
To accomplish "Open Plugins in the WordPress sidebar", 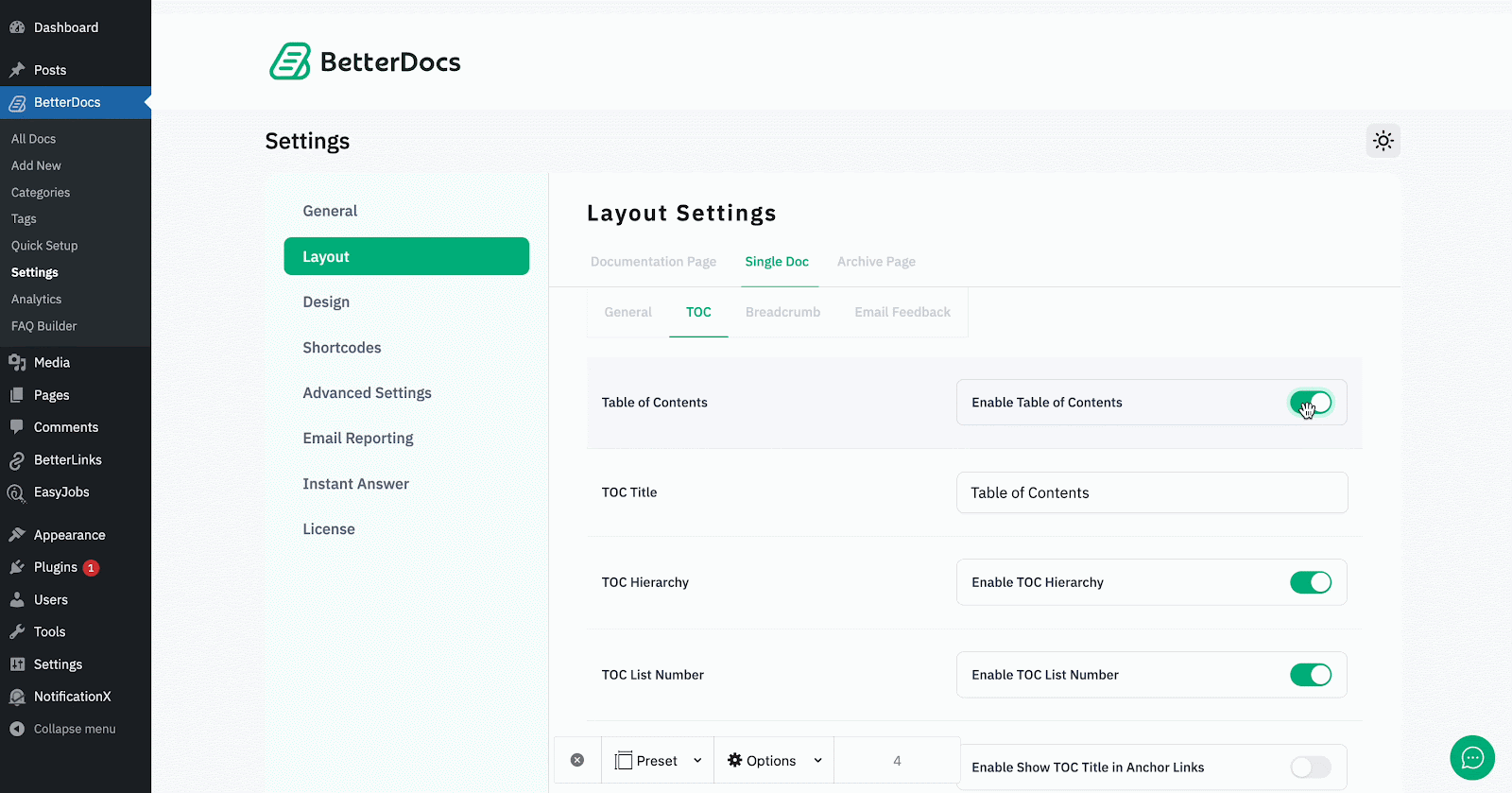I will pos(56,567).
